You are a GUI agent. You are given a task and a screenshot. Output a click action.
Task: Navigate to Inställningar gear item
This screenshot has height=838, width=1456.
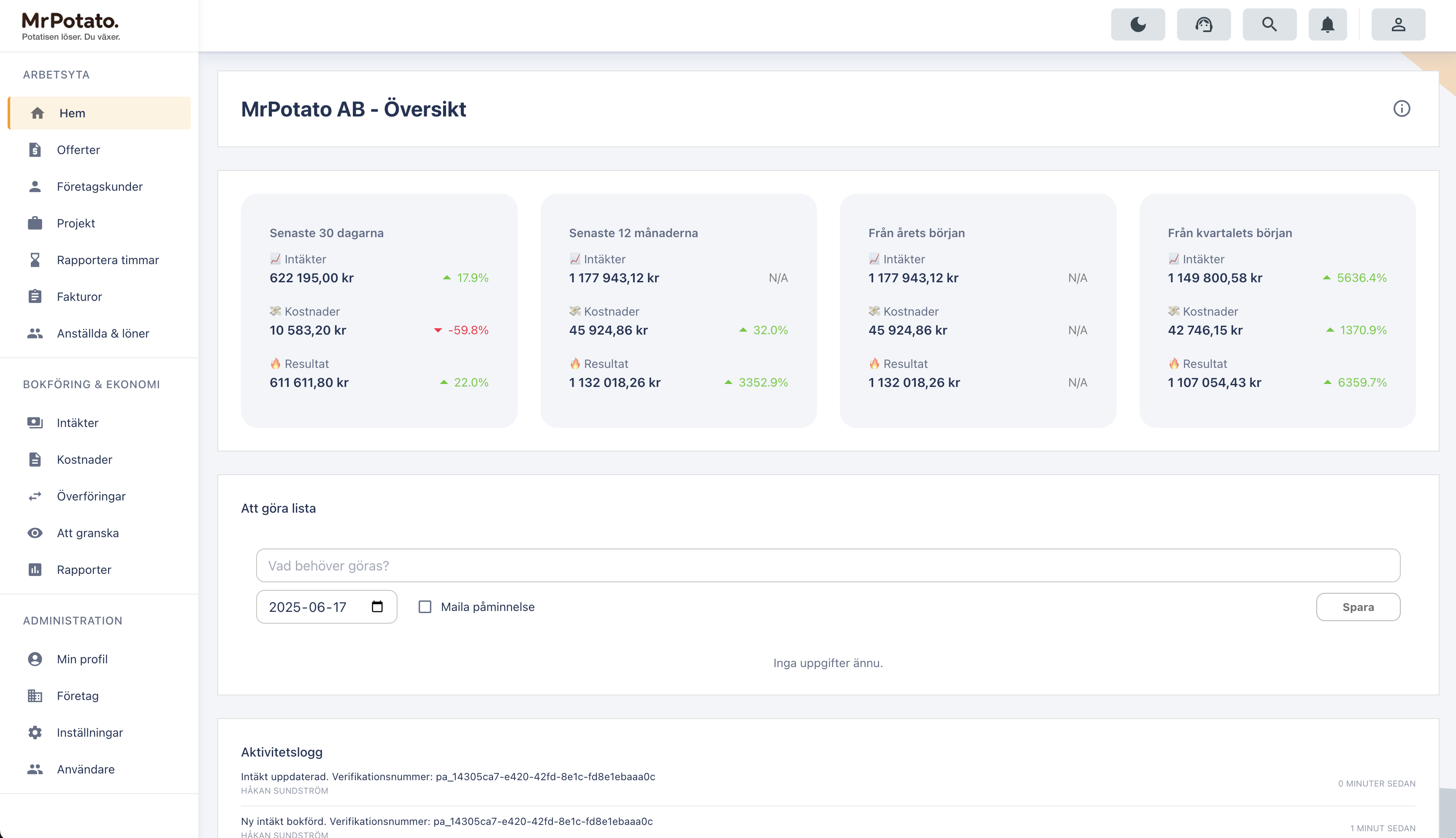point(90,733)
